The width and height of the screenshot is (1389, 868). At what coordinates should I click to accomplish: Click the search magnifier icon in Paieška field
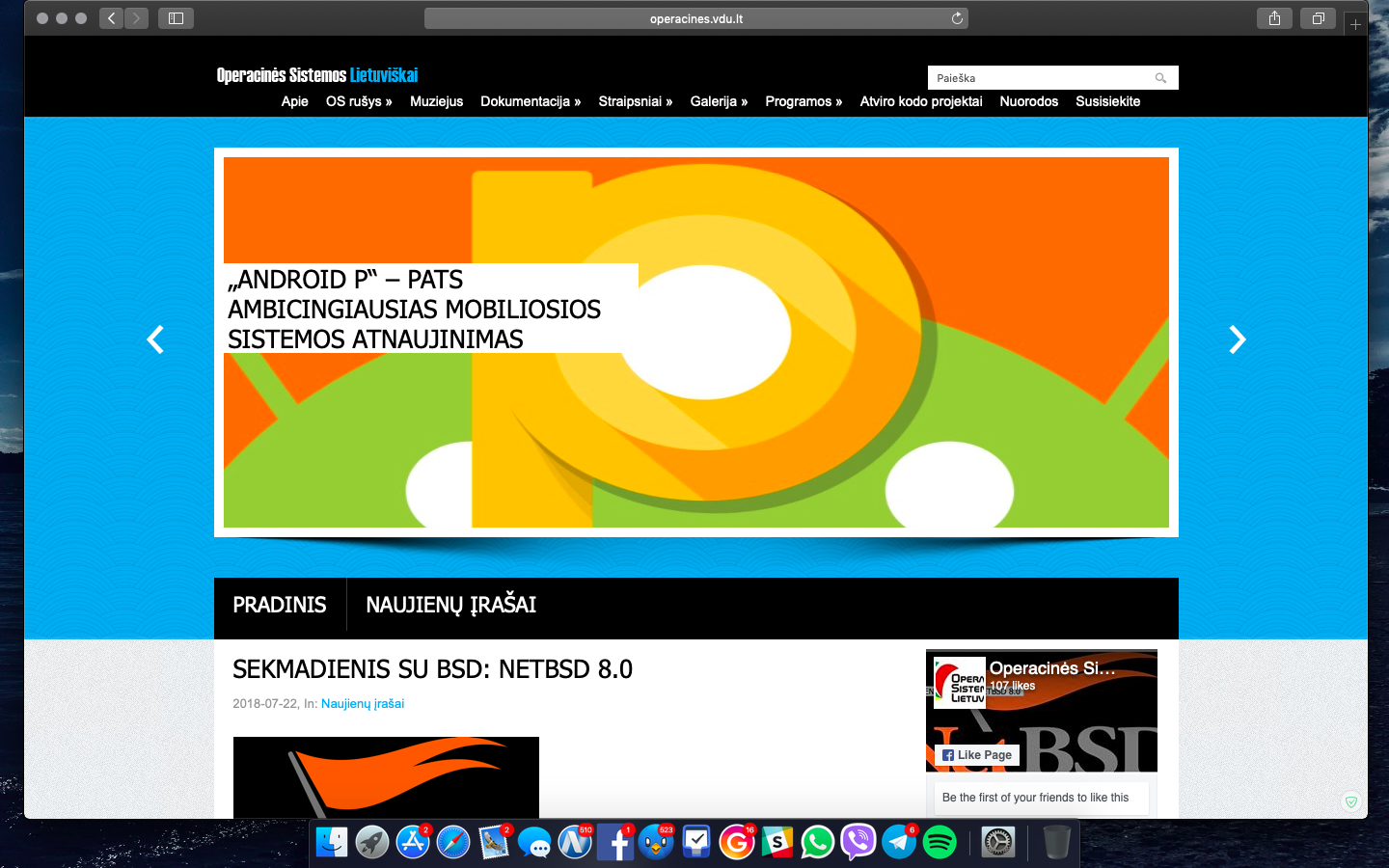[x=1160, y=78]
